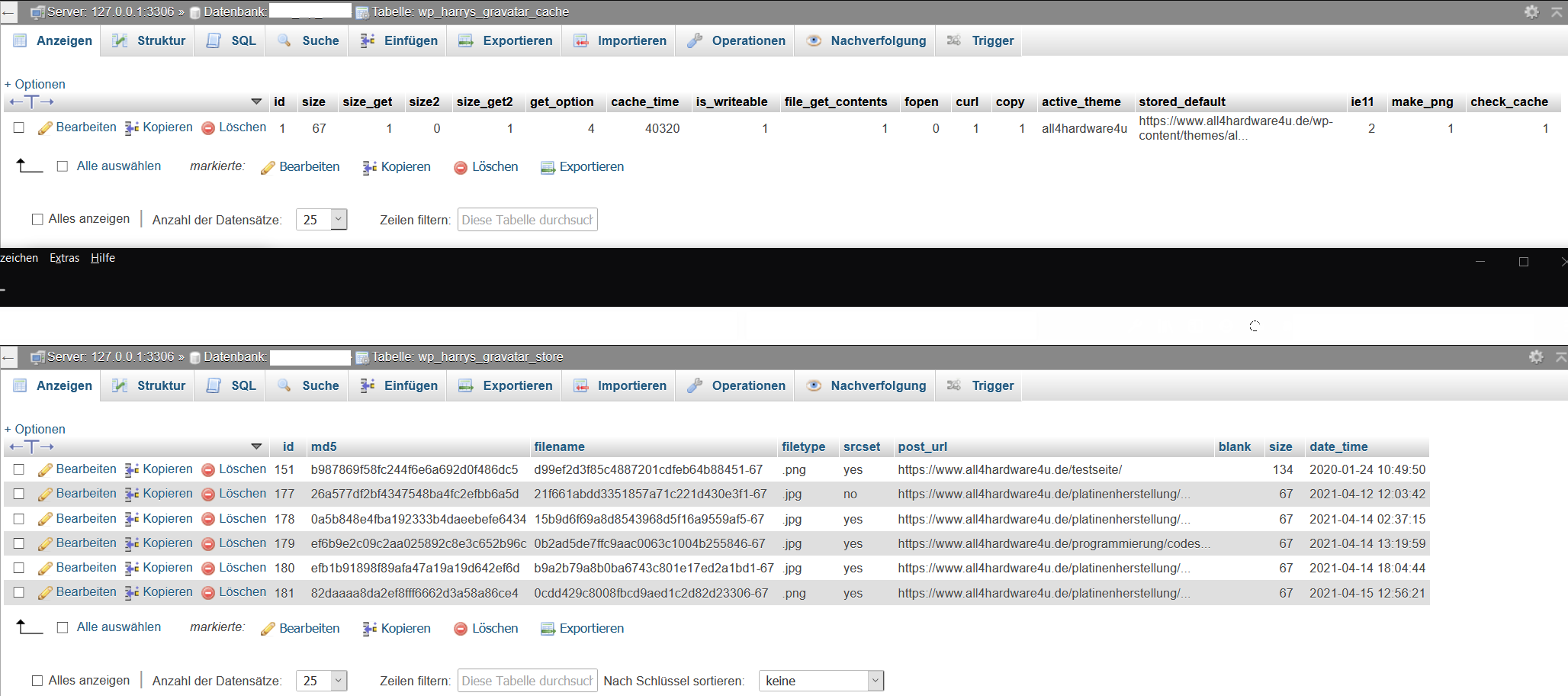This screenshot has height=696, width=1568.
Task: Click bulk Löschen icon below gravatar_store table
Action: [x=461, y=629]
